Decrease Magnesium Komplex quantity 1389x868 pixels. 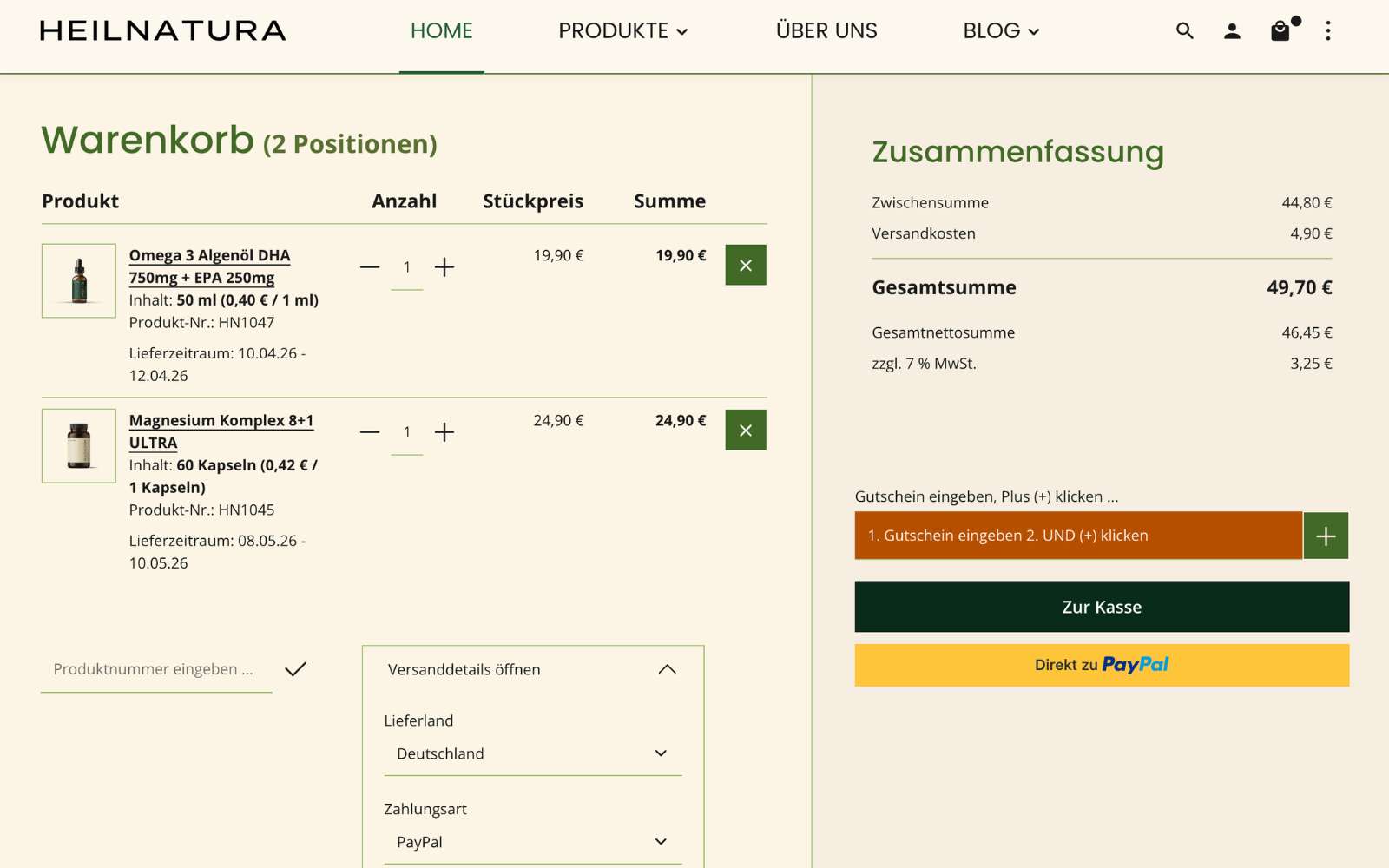click(370, 431)
